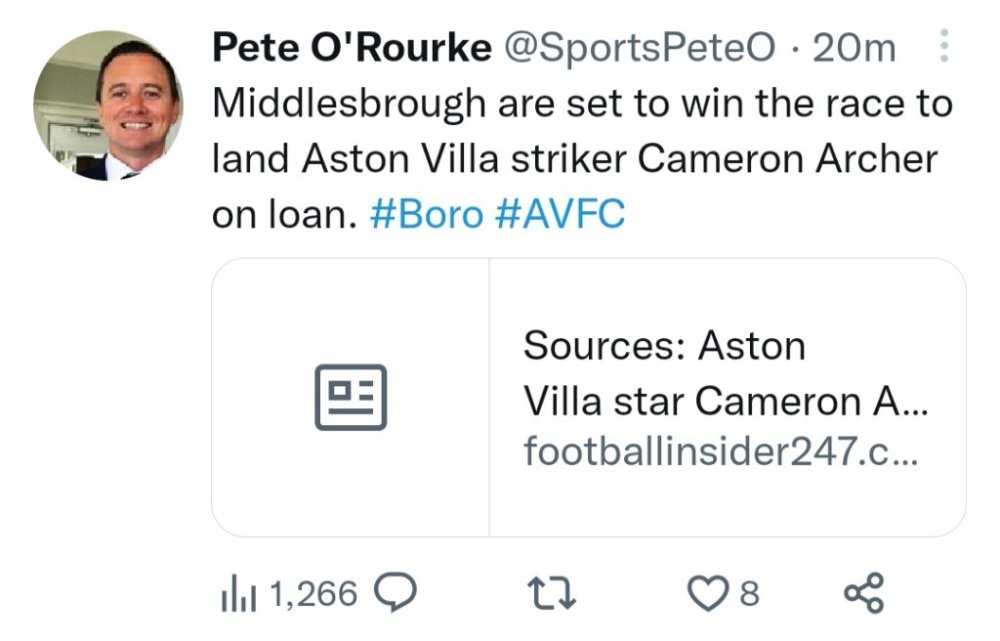Click the 1,266 view count

[313, 595]
